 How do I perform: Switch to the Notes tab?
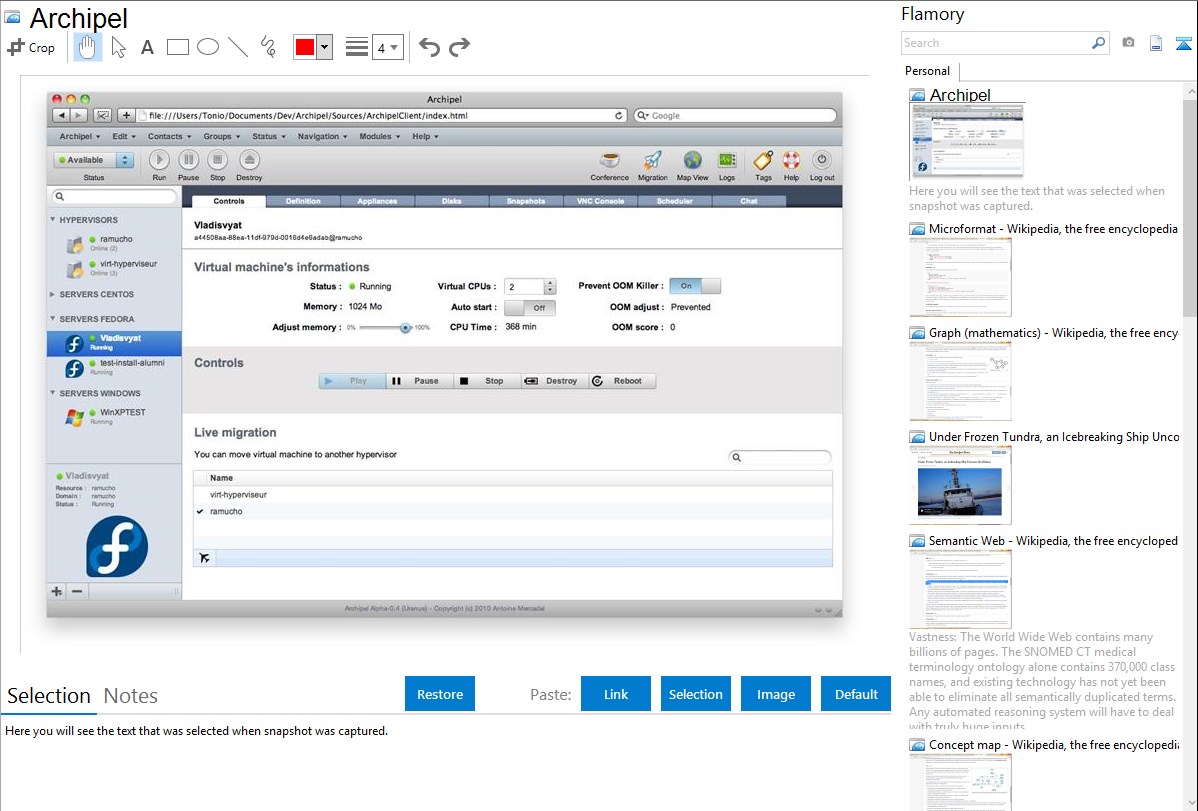(130, 696)
